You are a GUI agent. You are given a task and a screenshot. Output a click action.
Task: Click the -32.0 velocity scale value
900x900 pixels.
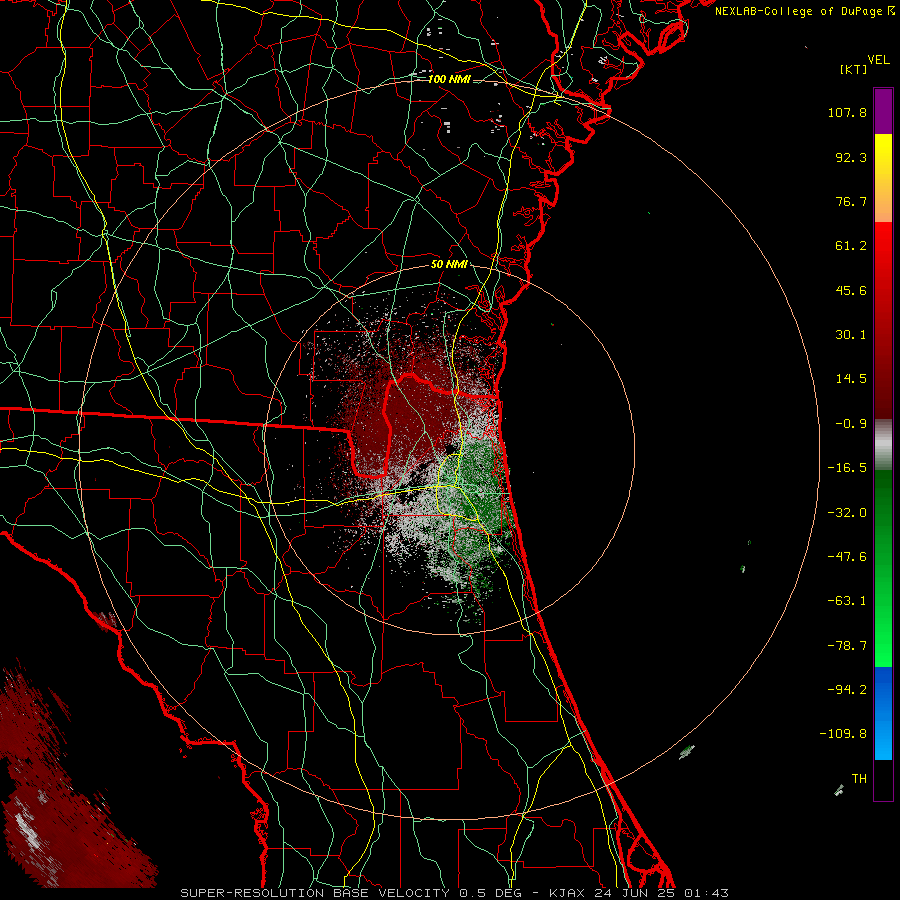[847, 513]
